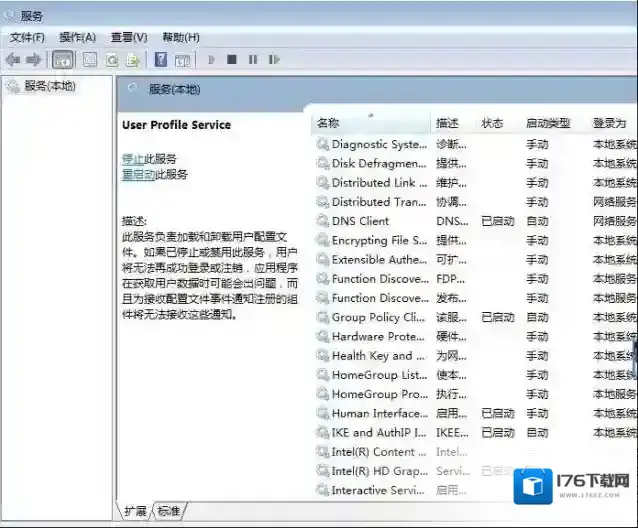The width and height of the screenshot is (638, 528).
Task: Click the Help question-mark toolbar icon
Action: coord(161,60)
